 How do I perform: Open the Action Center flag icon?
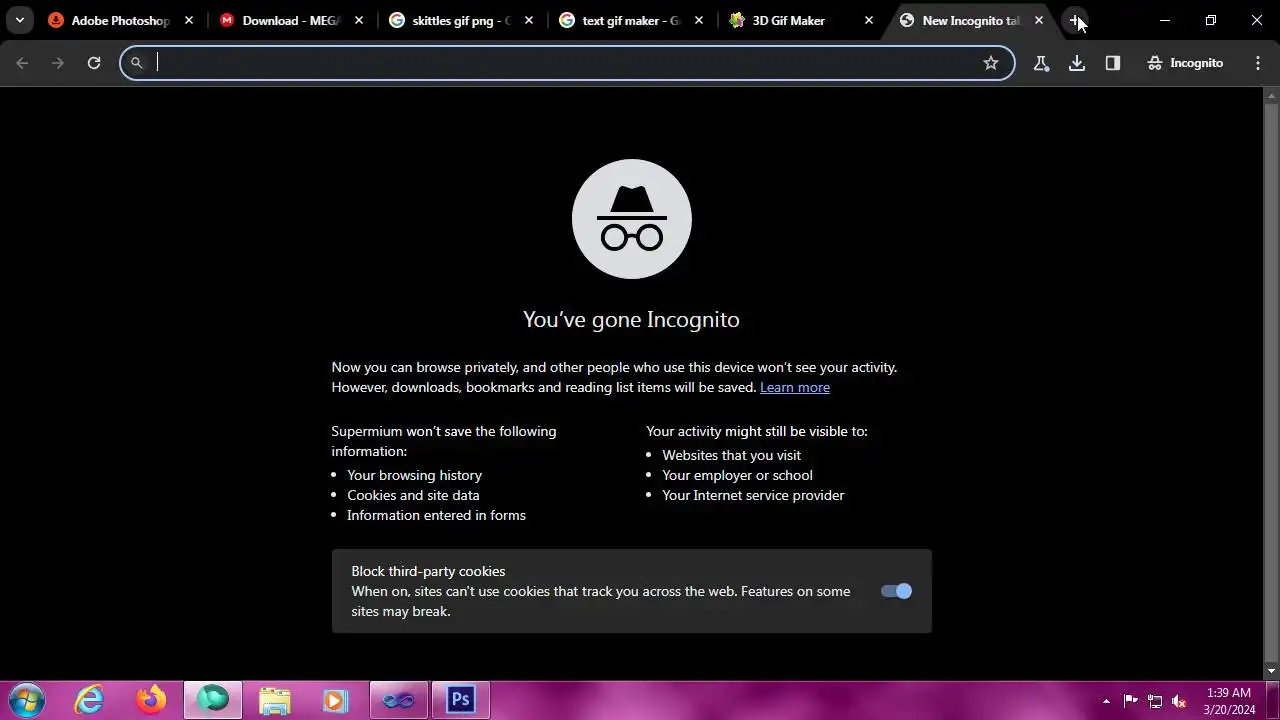1131,701
